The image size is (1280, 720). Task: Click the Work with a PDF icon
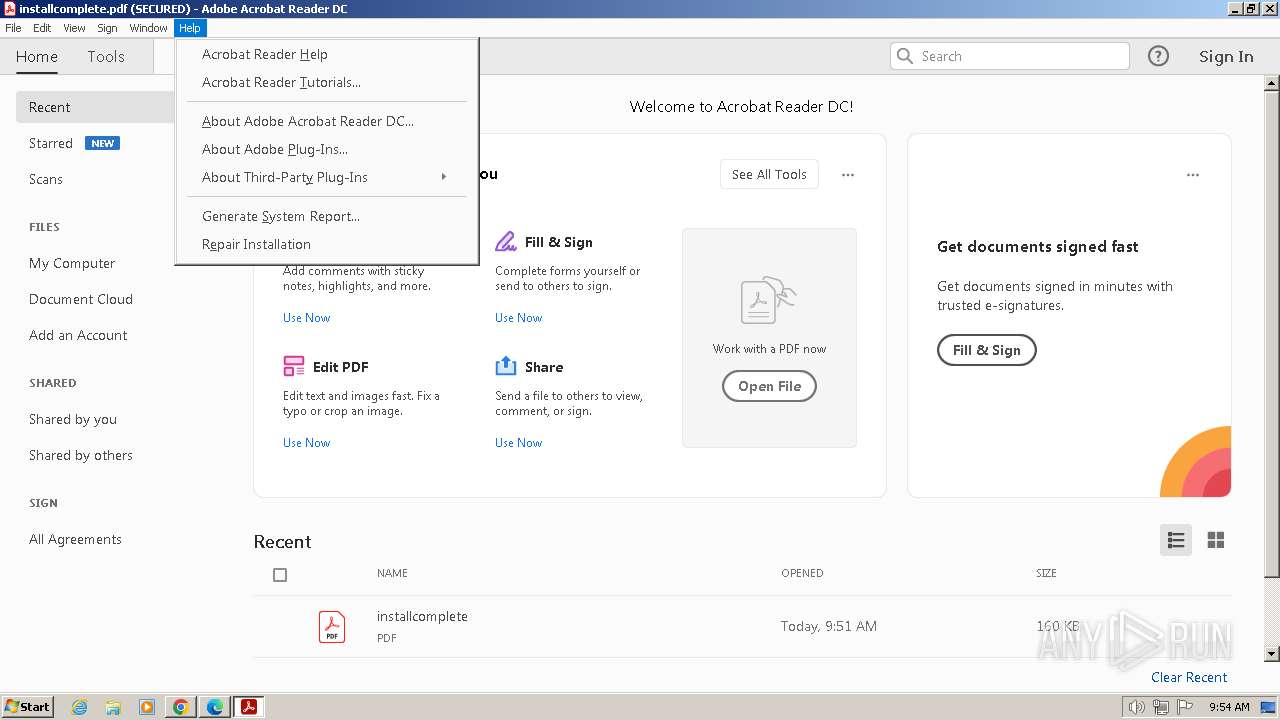(x=769, y=300)
